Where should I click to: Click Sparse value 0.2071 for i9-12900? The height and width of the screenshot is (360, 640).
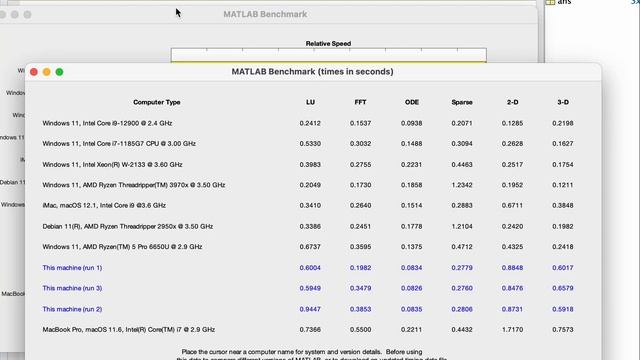tap(462, 123)
